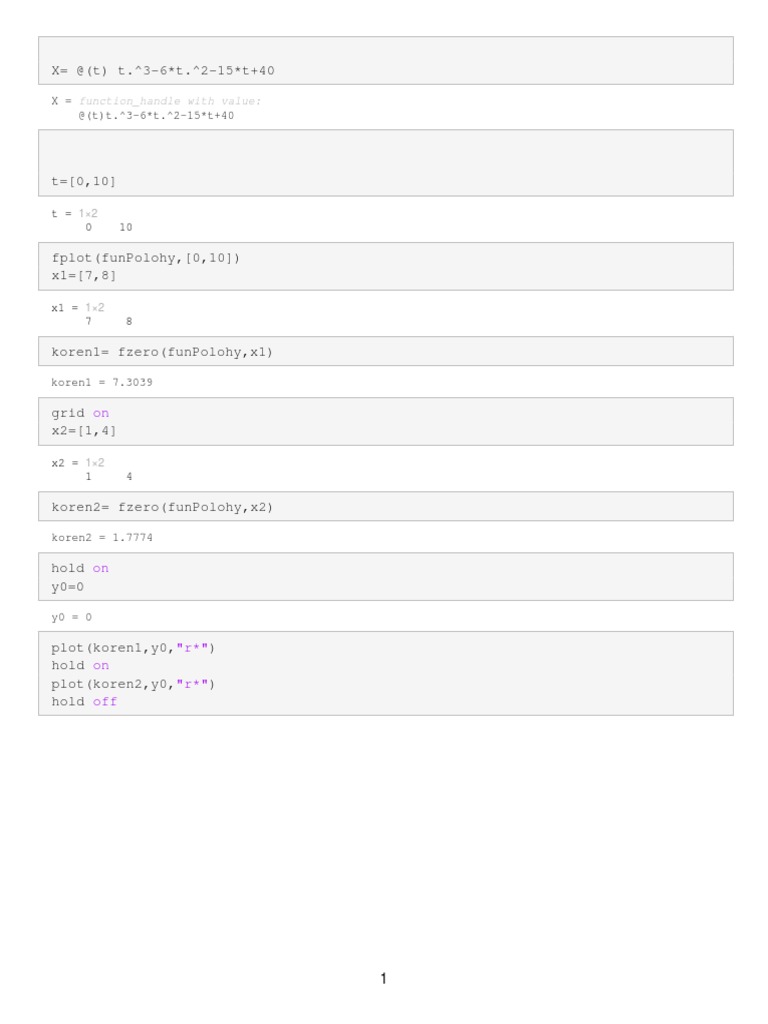This screenshot has height=1024, width=768.
Task: Click the plot(koren1,y0,"r*") code line
Action: tap(133, 648)
